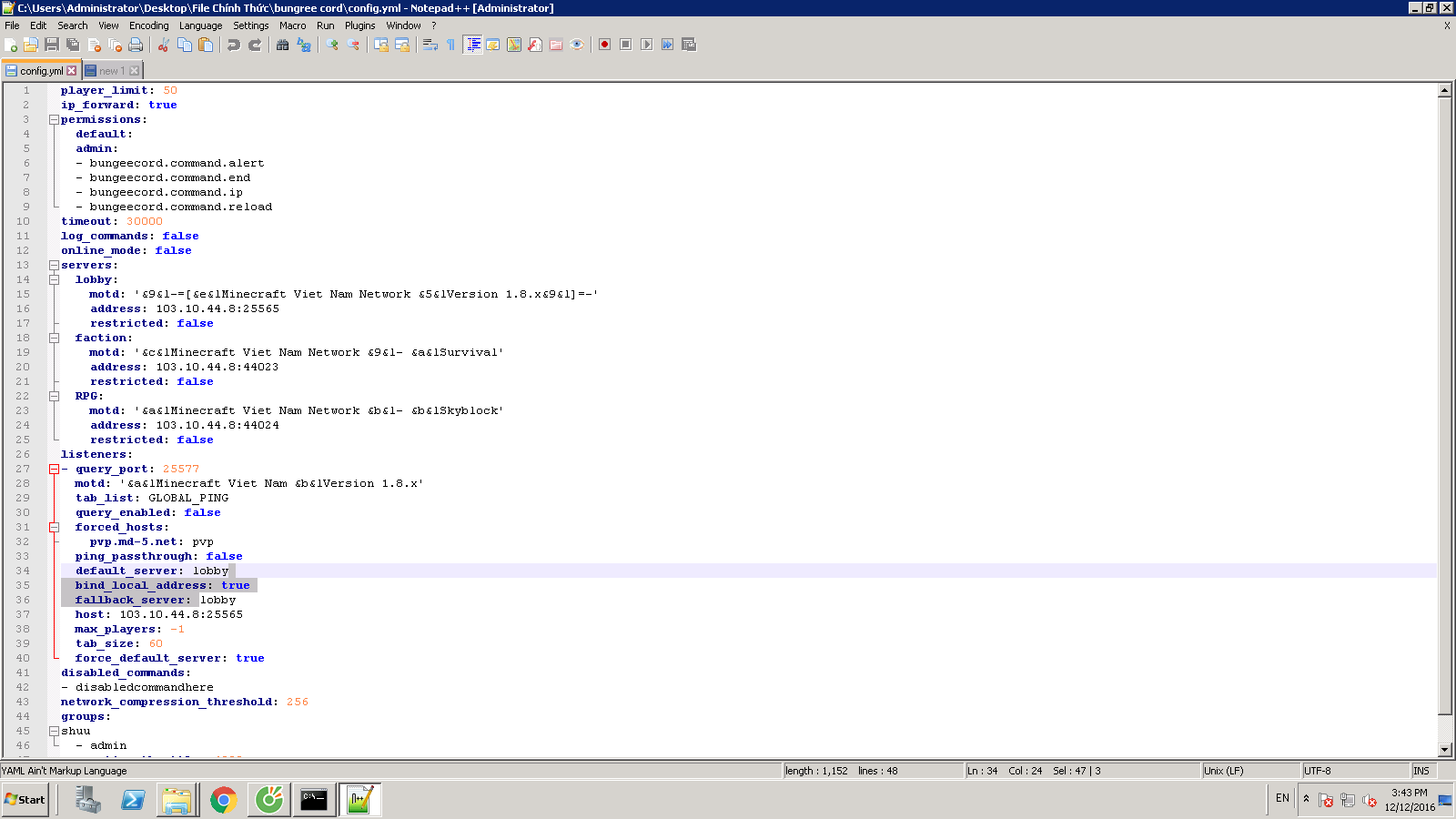1456x819 pixels.
Task: Click the Zoom Out magnifier icon
Action: 353,45
